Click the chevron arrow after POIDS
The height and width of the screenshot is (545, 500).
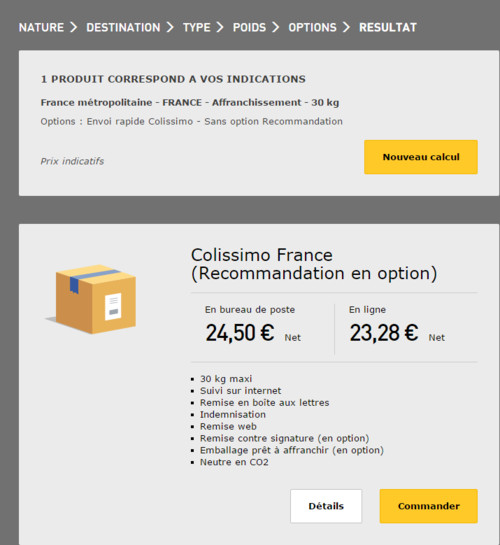[x=276, y=27]
